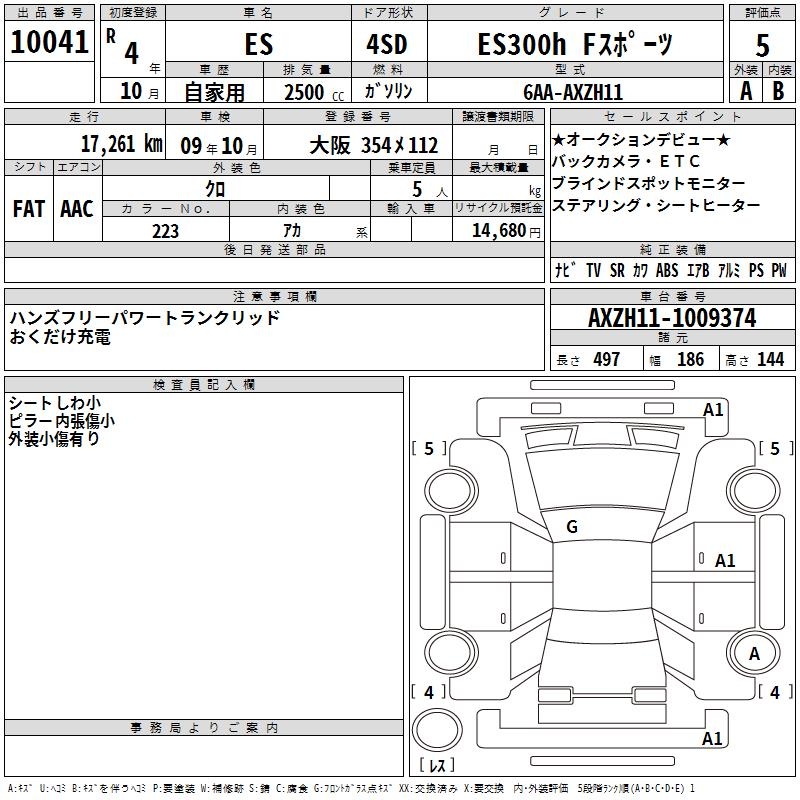
Task: Click the 注意事項欄 section header
Action: 274,296
